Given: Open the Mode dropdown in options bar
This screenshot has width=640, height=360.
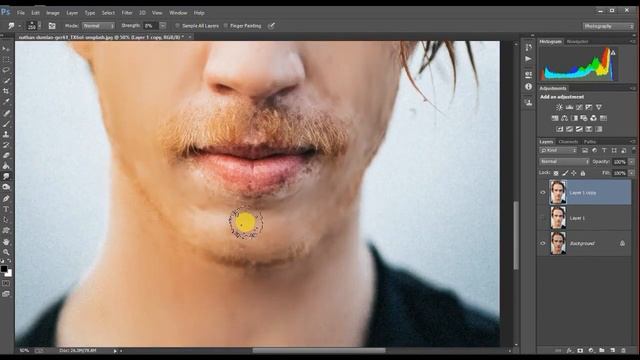Looking at the screenshot, I should [98, 26].
